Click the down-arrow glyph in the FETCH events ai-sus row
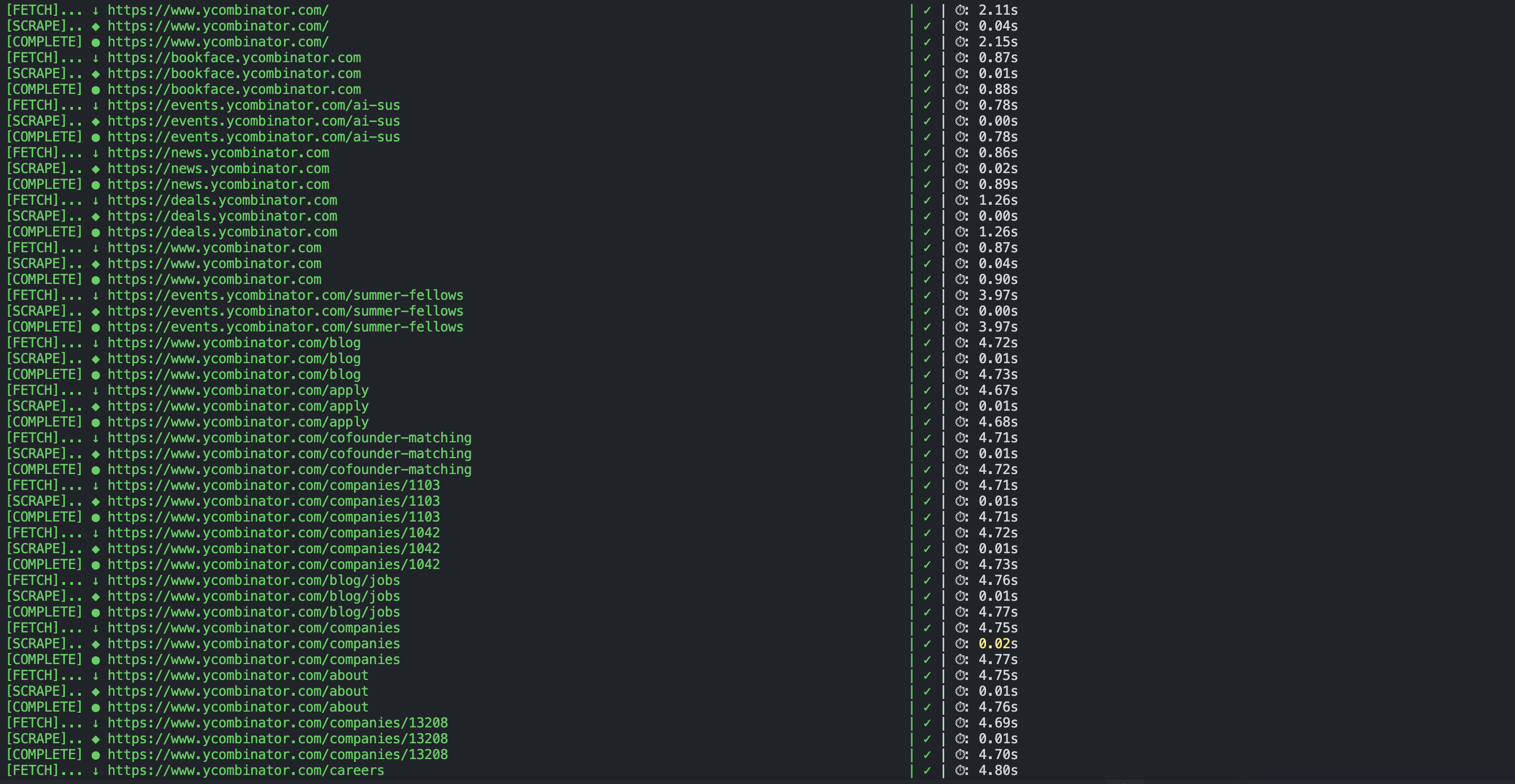Screen dimensions: 1515x784 pos(95,106)
